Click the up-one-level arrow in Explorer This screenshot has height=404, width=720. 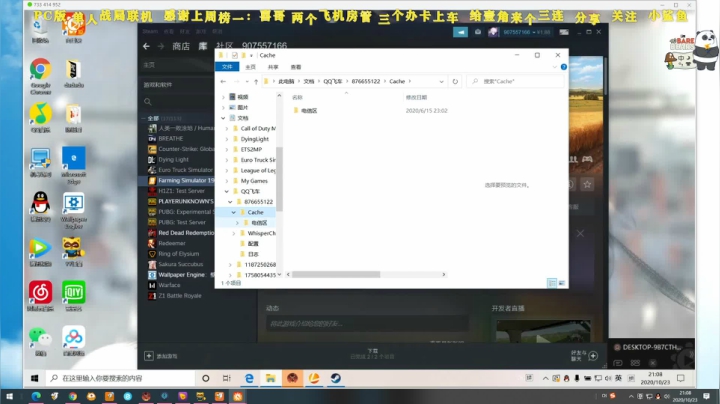pos(256,82)
